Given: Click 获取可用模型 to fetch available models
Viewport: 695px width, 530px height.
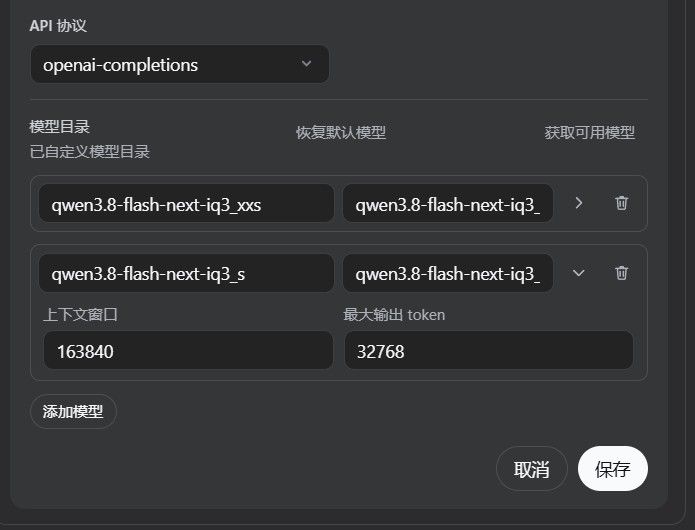Looking at the screenshot, I should [590, 132].
